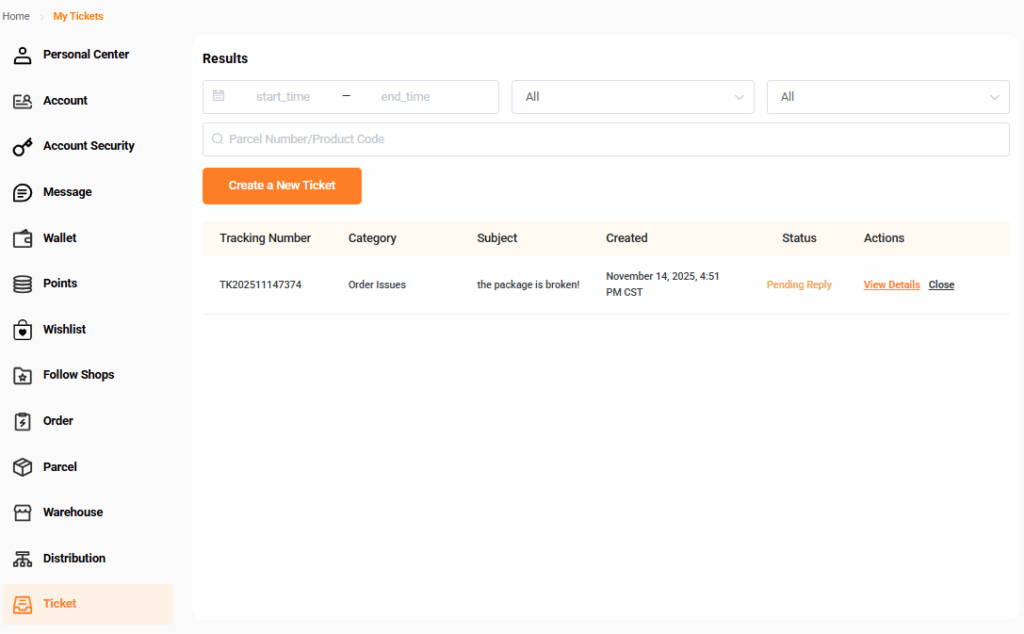This screenshot has height=634, width=1024.
Task: Click the Home breadcrumb link
Action: [16, 16]
